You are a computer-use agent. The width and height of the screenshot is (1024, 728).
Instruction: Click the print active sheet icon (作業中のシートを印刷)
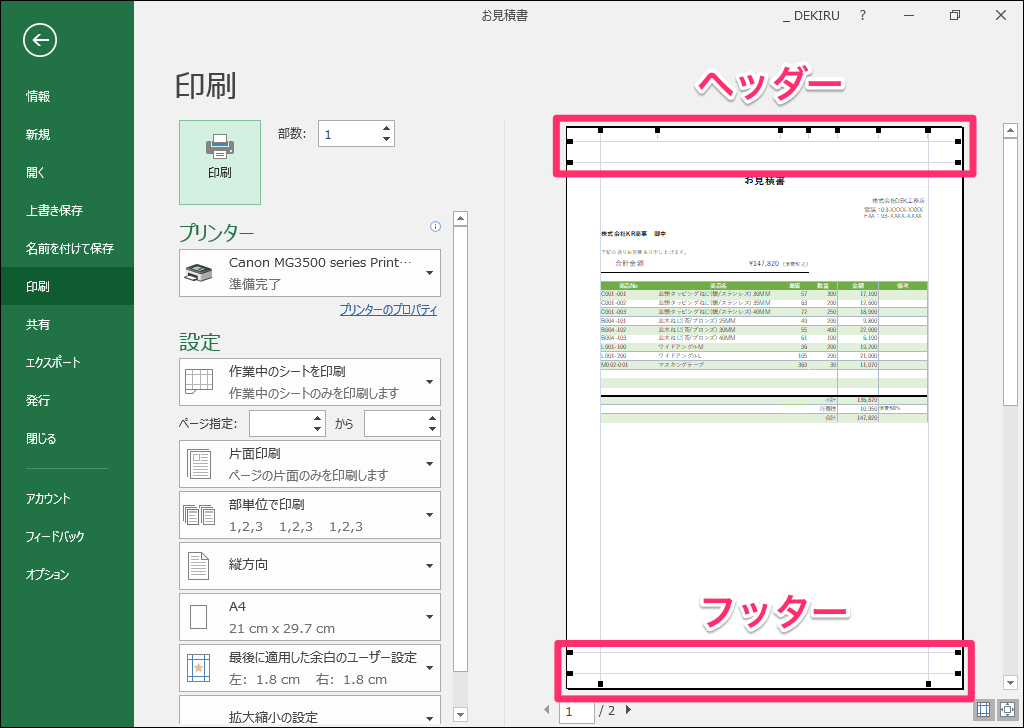[199, 381]
